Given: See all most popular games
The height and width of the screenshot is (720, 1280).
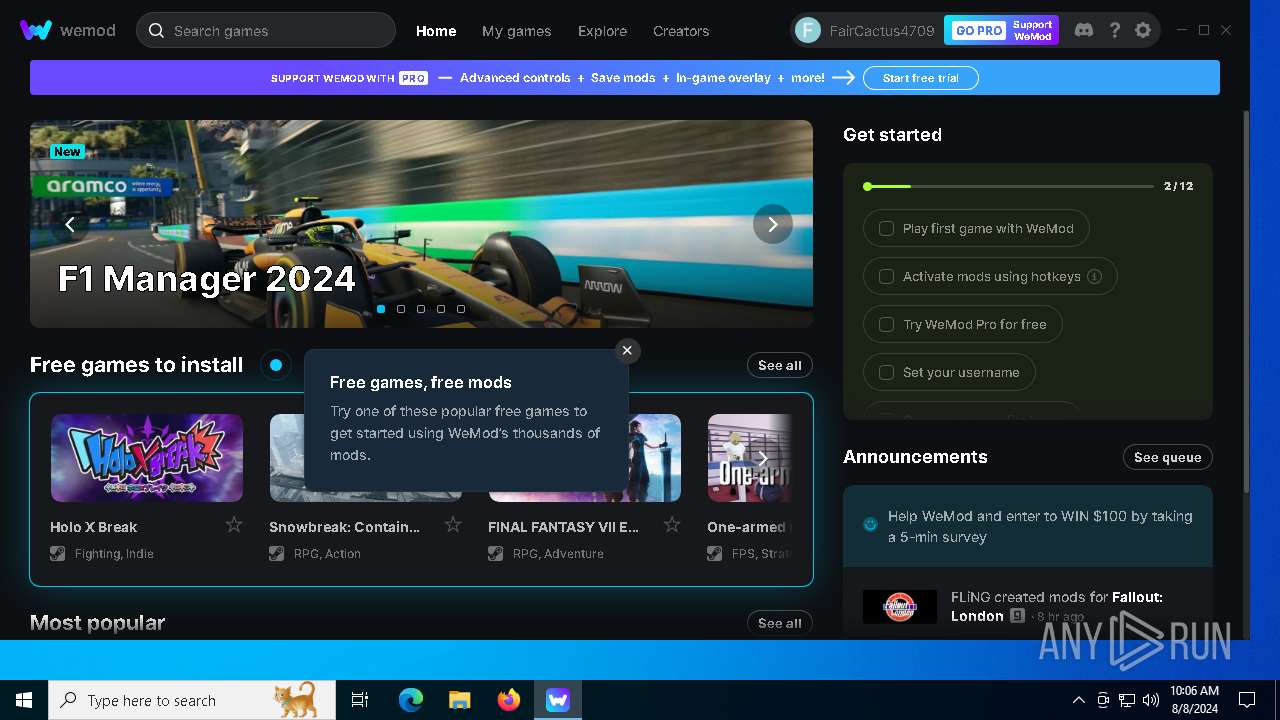Looking at the screenshot, I should coord(780,623).
